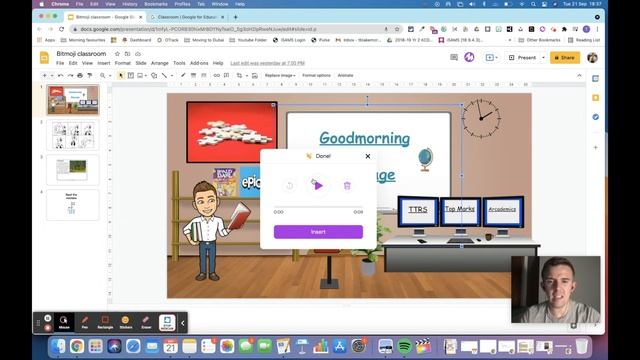
Task: Click the Top Marks monitor on slide
Action: [460, 209]
